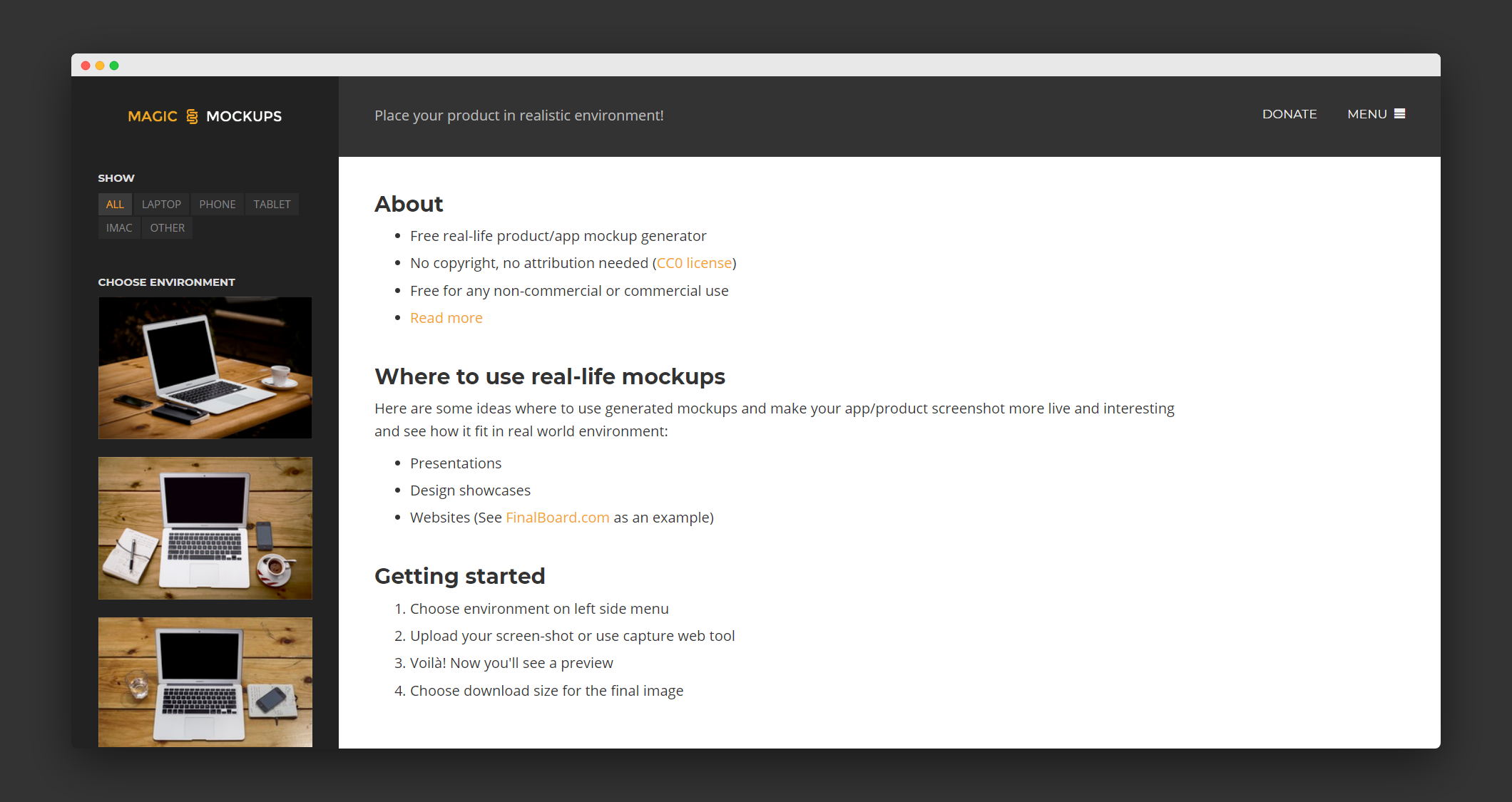Select the LAPTOP filter
The image size is (1512, 802).
161,204
